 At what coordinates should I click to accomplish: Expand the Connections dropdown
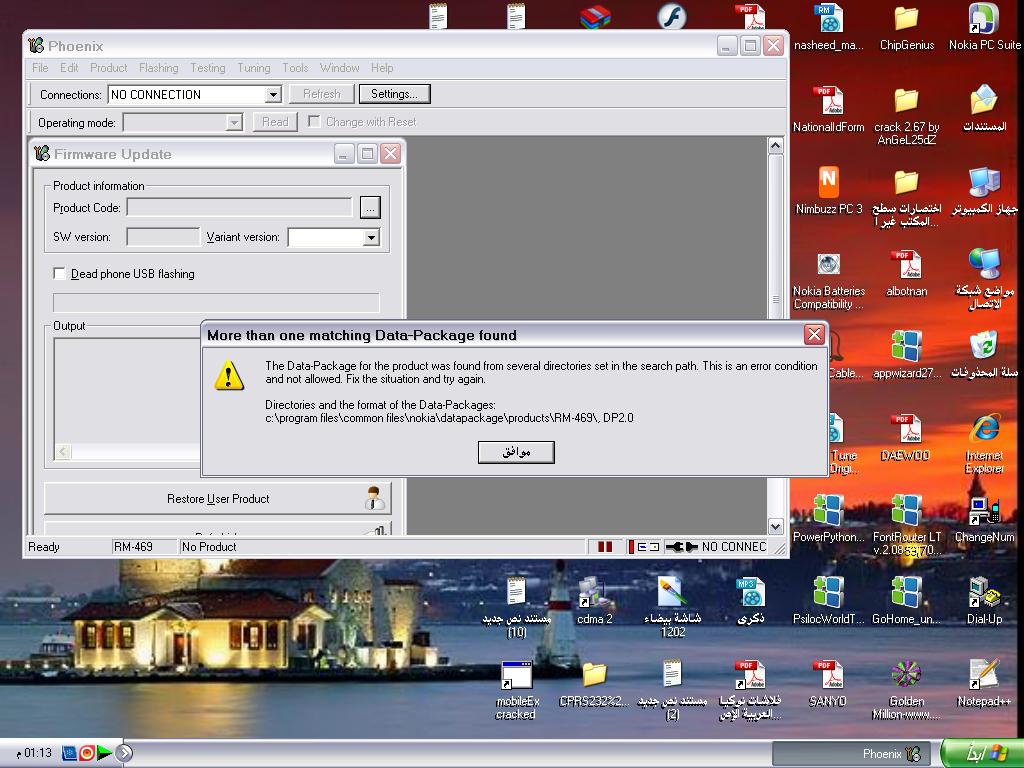[x=274, y=95]
